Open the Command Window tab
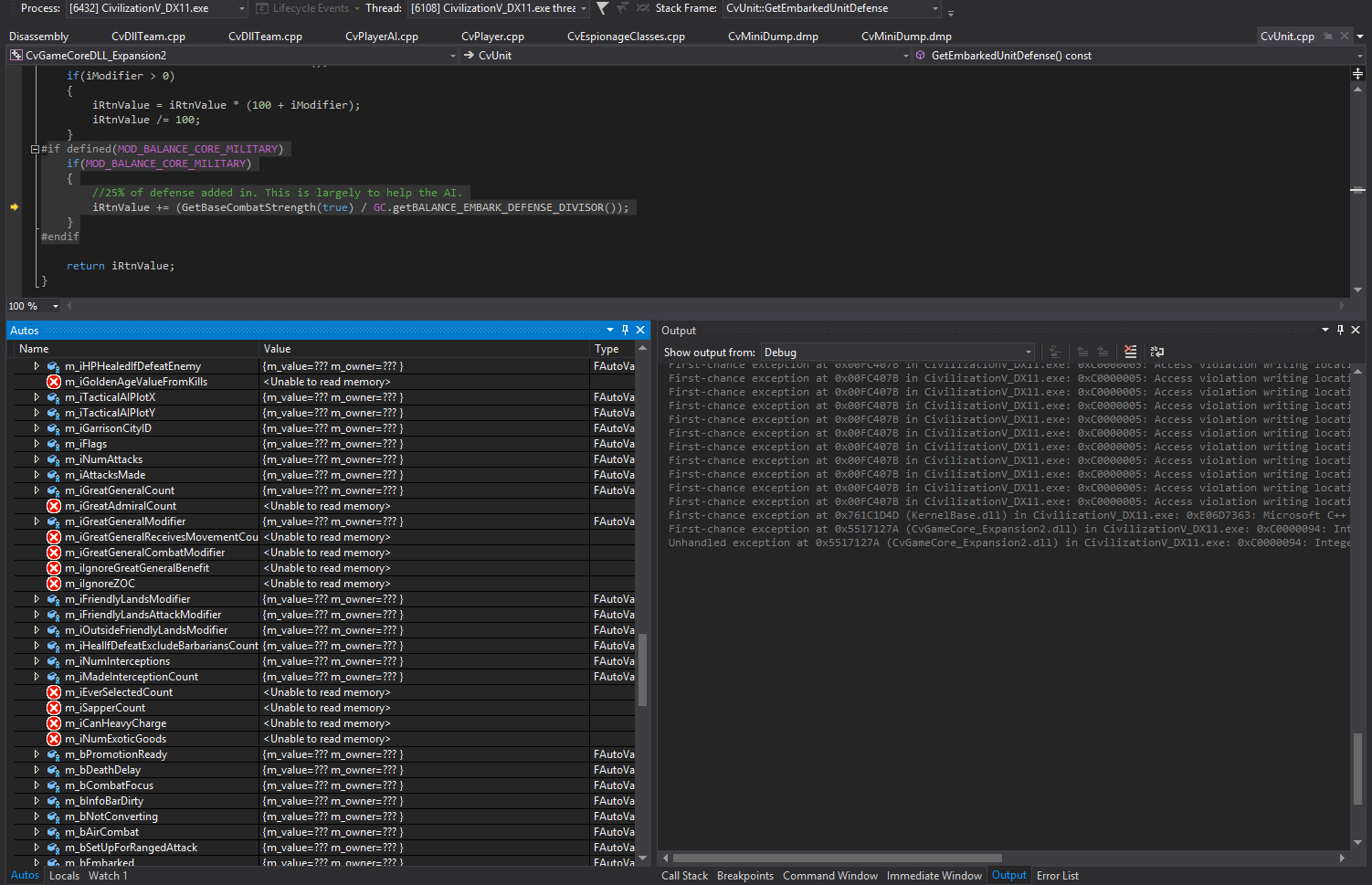Screen dimensions: 1372x885 (830, 875)
